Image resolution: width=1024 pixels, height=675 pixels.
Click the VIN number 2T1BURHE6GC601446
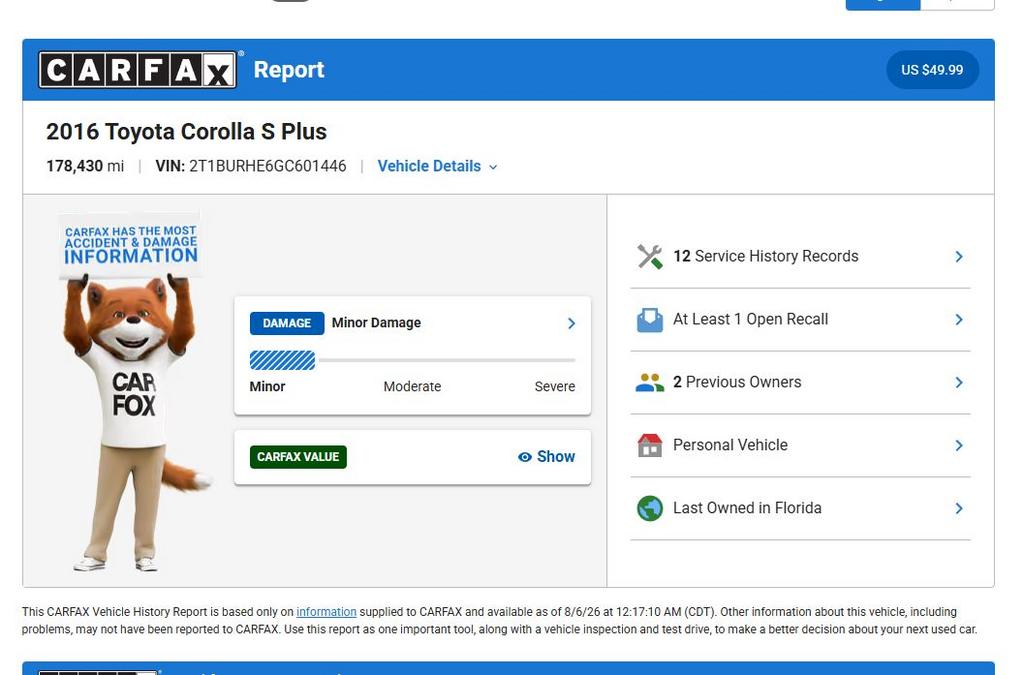click(268, 166)
